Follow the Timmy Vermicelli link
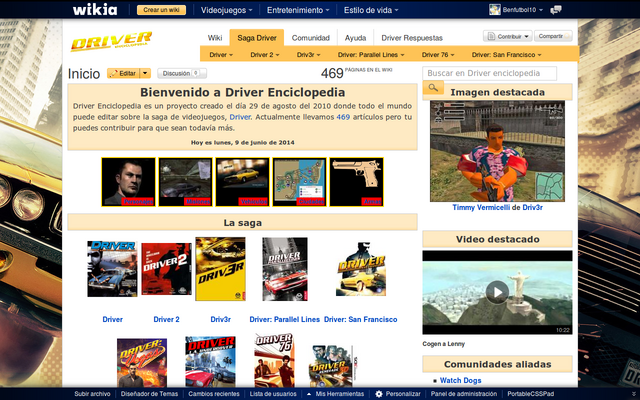This screenshot has height=400, width=640. [x=481, y=207]
